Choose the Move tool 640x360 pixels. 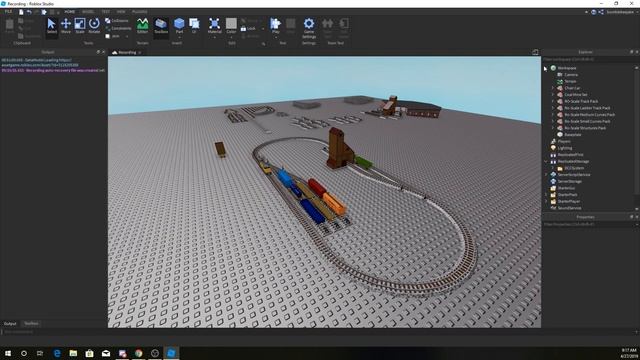click(66, 26)
